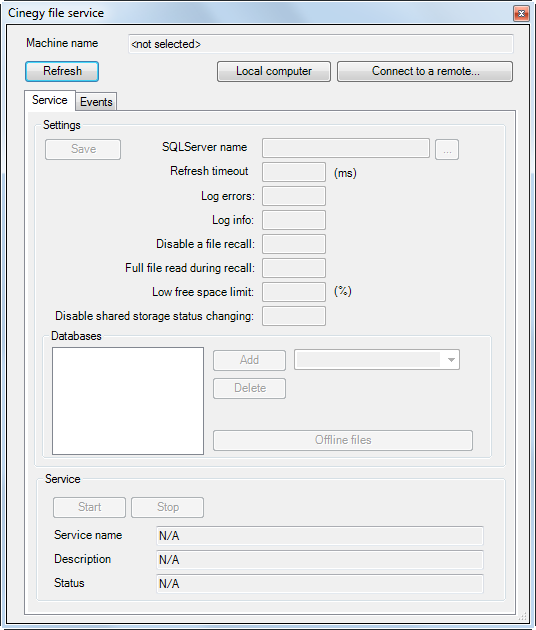This screenshot has width=536, height=630.
Task: Click the SQLServer browse ellipsis button
Action: pyautogui.click(x=447, y=149)
